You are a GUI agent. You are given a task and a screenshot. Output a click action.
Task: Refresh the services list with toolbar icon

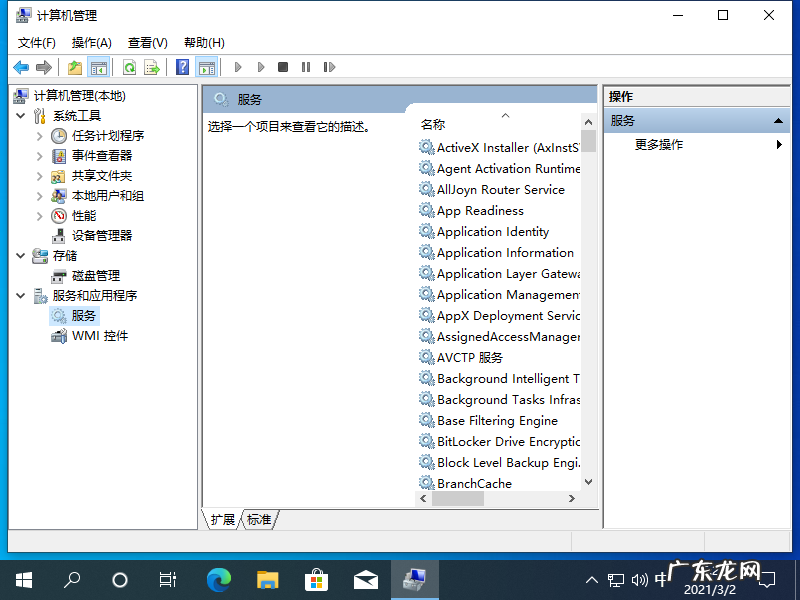(x=129, y=67)
